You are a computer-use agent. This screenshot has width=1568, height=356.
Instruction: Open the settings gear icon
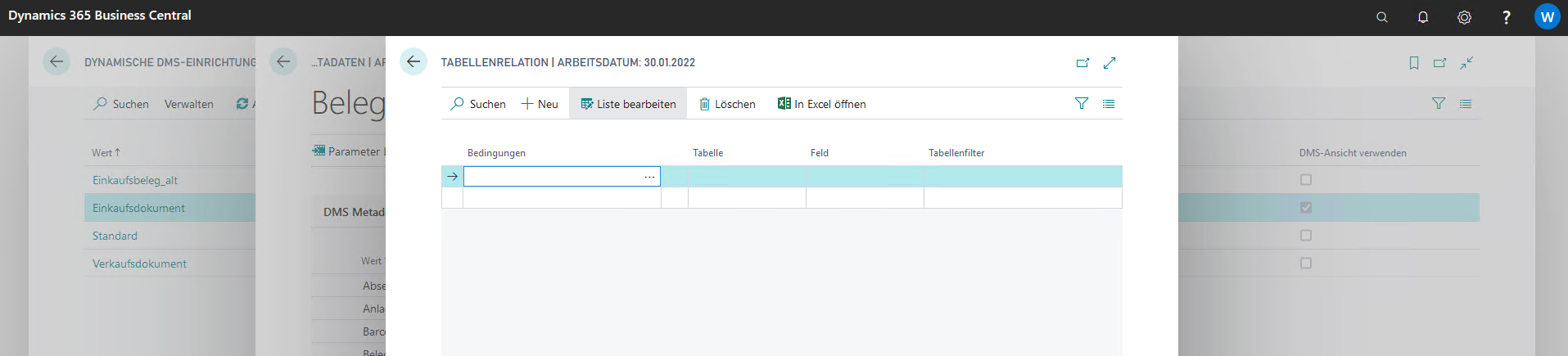point(1464,17)
